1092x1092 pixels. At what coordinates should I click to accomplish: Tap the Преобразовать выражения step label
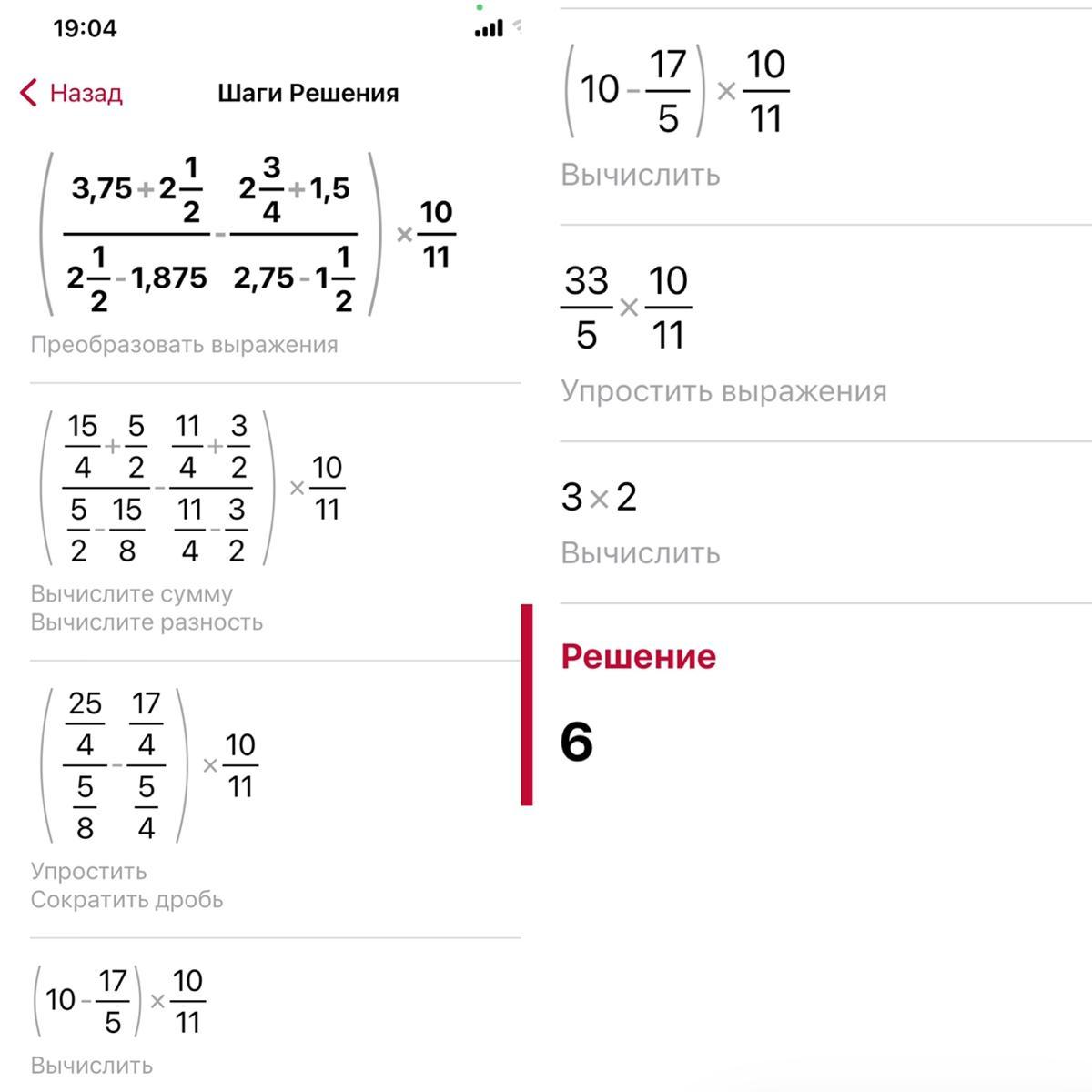(x=184, y=345)
